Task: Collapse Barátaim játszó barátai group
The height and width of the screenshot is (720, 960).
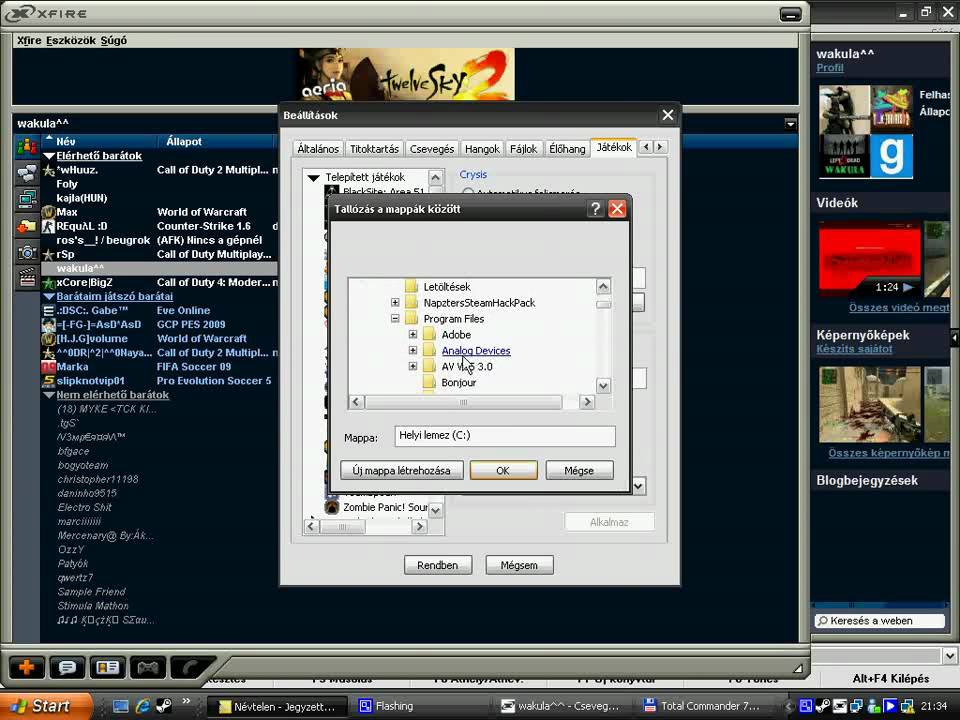Action: [50, 296]
